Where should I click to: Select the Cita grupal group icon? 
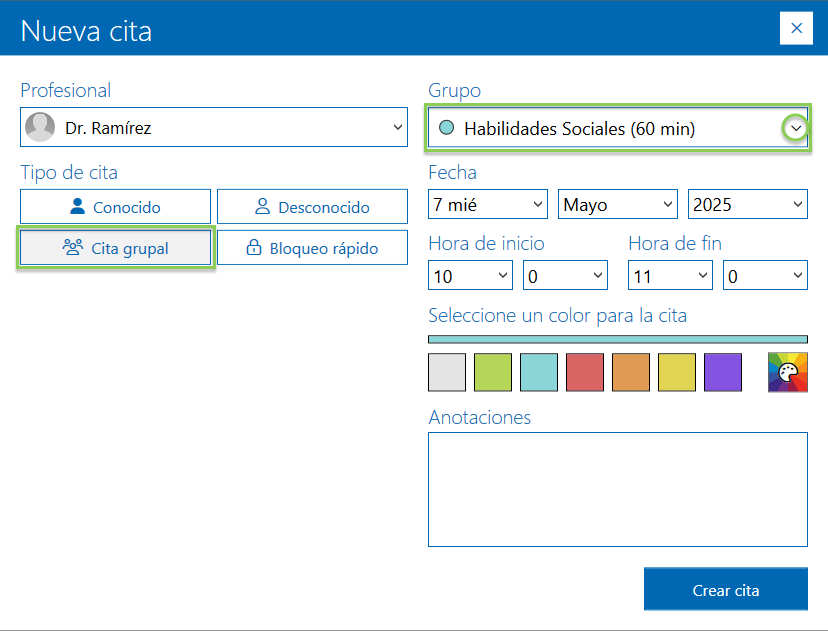tap(73, 247)
